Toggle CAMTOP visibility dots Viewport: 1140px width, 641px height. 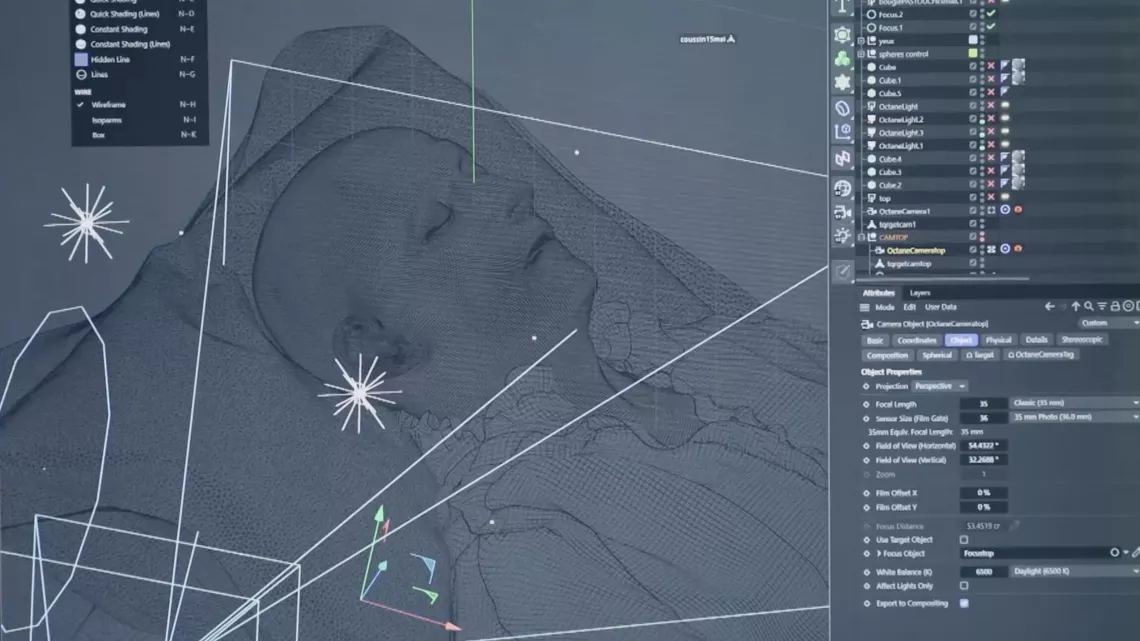tap(982, 237)
